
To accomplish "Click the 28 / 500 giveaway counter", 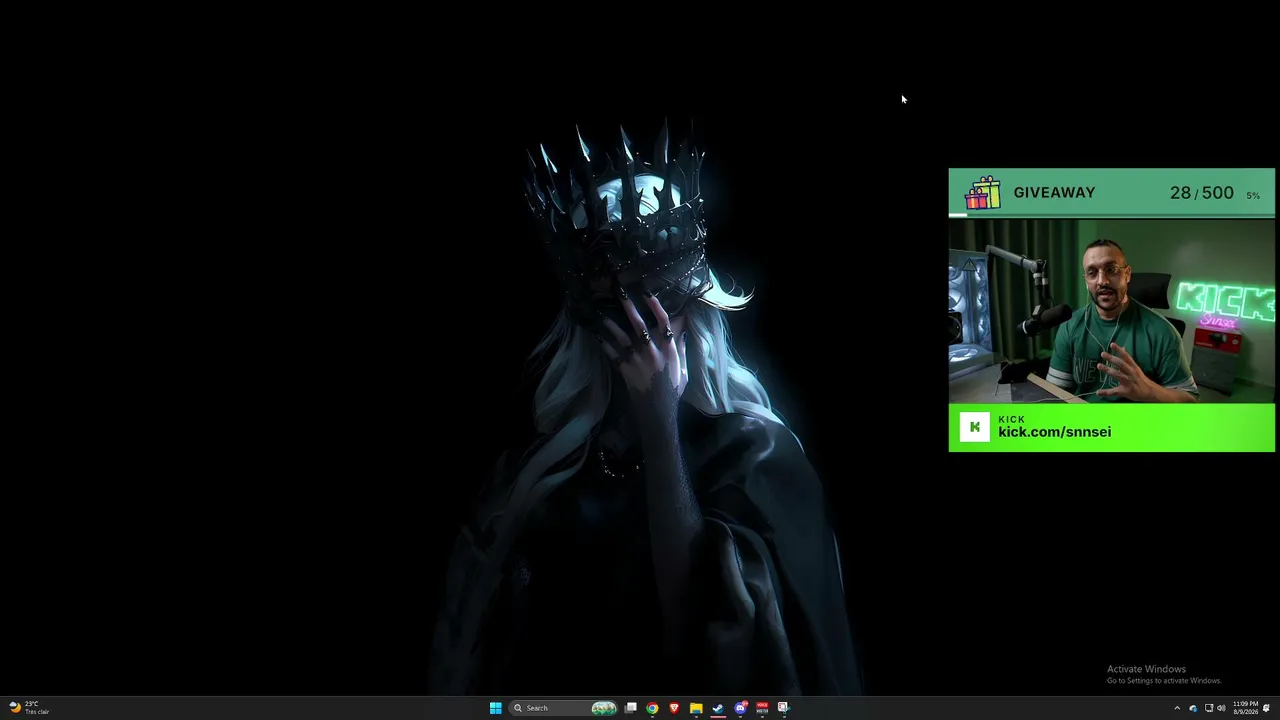I will pos(1202,193).
